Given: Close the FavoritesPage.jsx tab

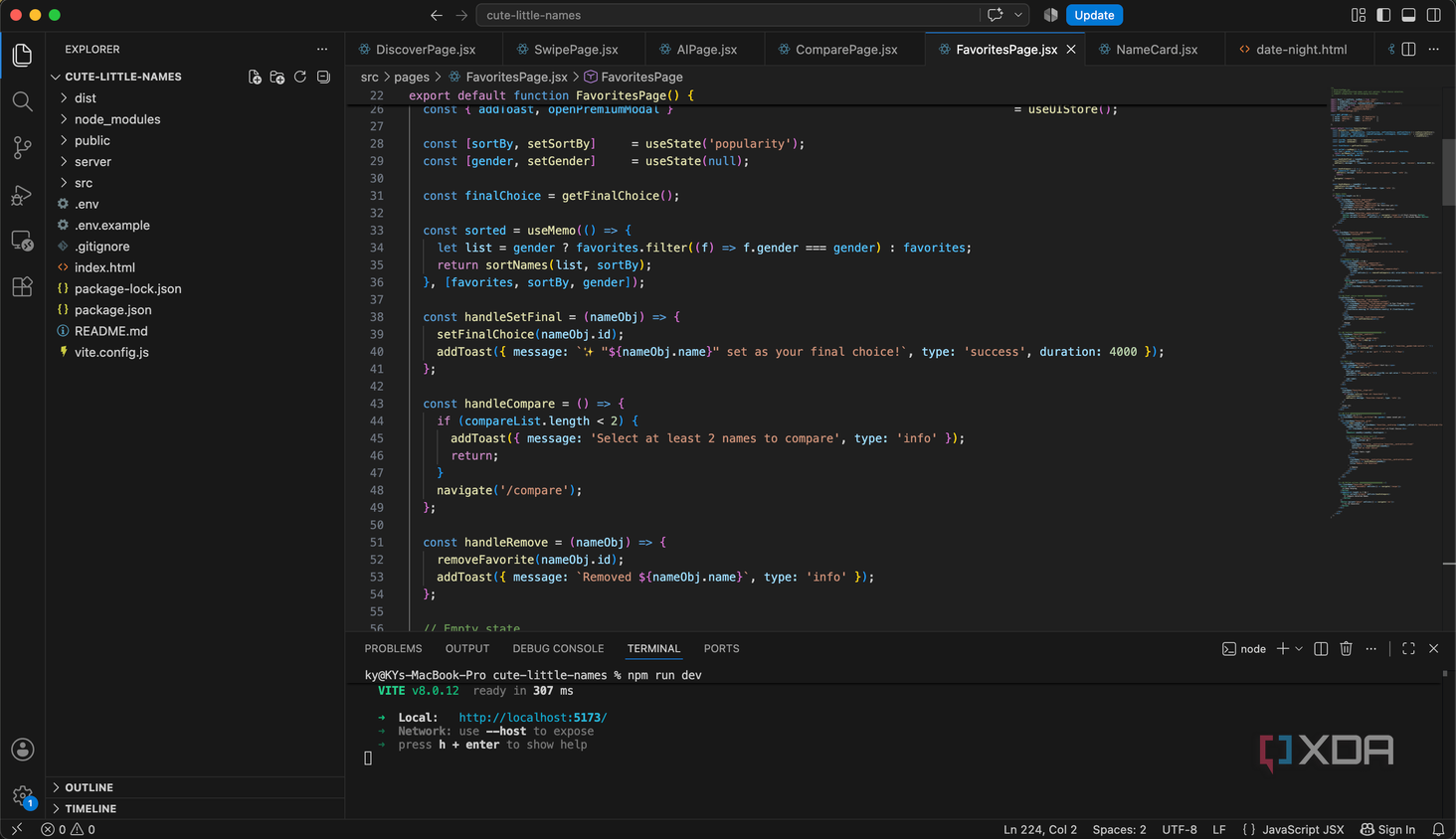Looking at the screenshot, I should pyautogui.click(x=1071, y=49).
